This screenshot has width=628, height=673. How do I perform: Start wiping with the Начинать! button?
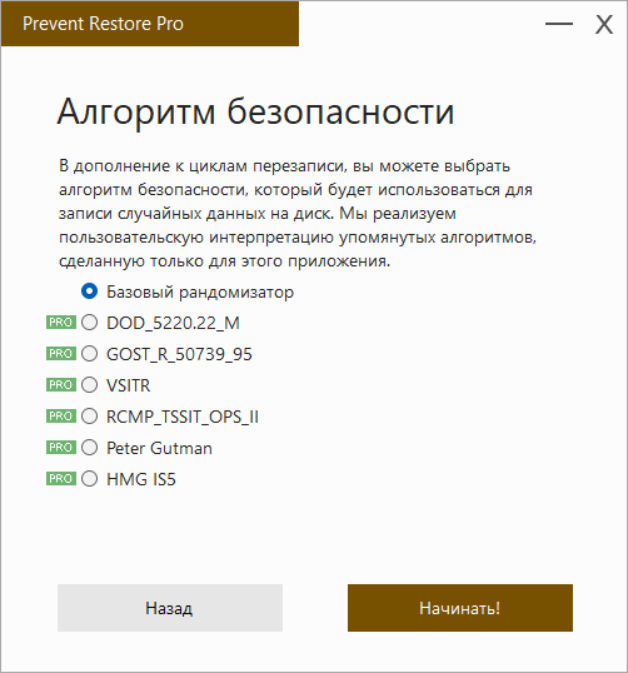[460, 608]
